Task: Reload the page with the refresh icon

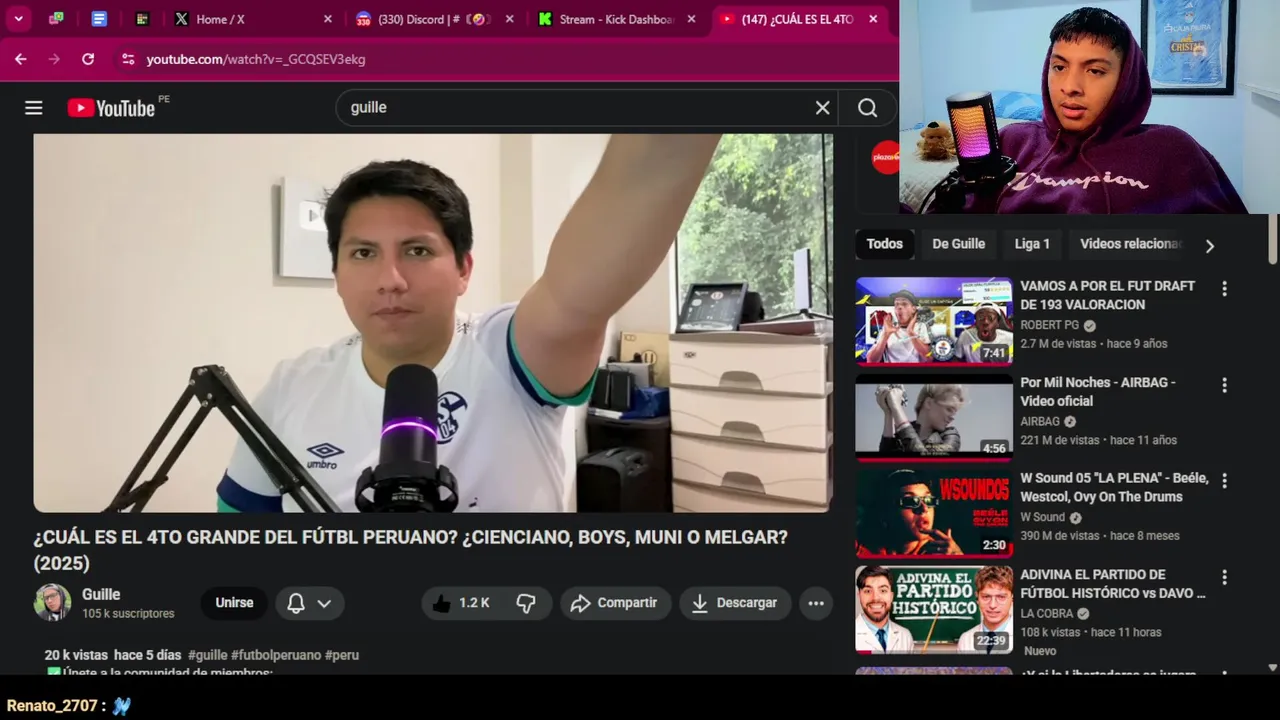Action: pos(88,59)
